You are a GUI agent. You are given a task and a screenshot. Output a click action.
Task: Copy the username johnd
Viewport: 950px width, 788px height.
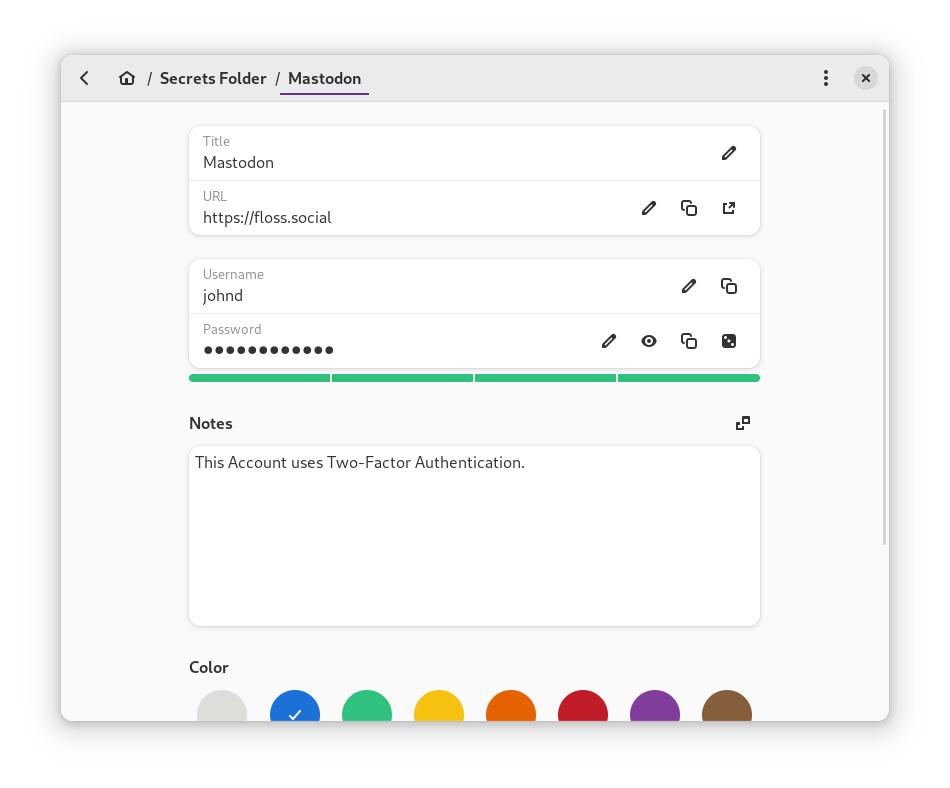point(729,286)
